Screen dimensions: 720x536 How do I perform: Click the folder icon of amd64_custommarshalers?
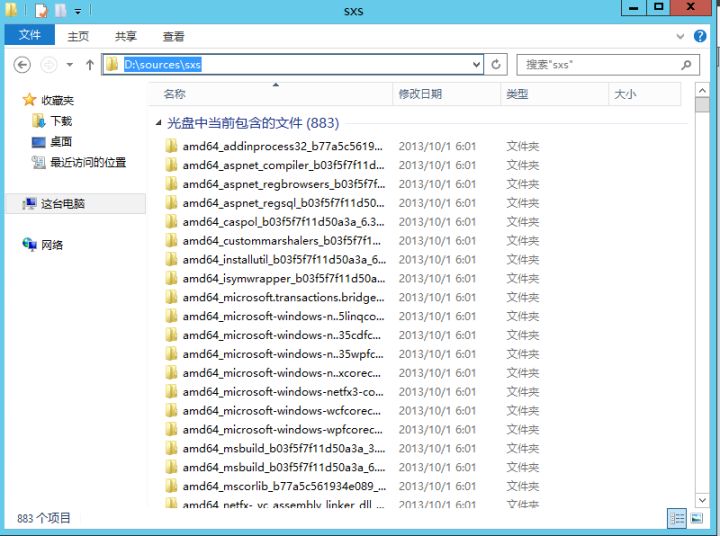point(171,240)
